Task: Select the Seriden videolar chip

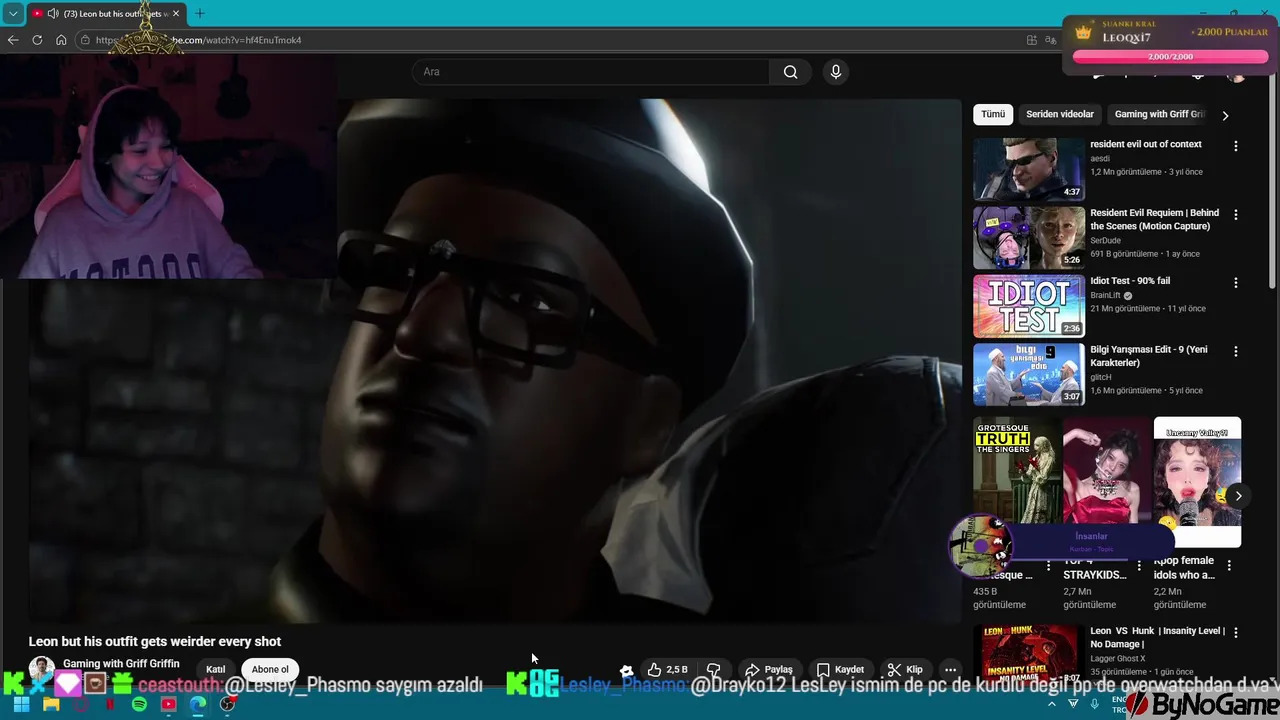Action: [x=1060, y=114]
